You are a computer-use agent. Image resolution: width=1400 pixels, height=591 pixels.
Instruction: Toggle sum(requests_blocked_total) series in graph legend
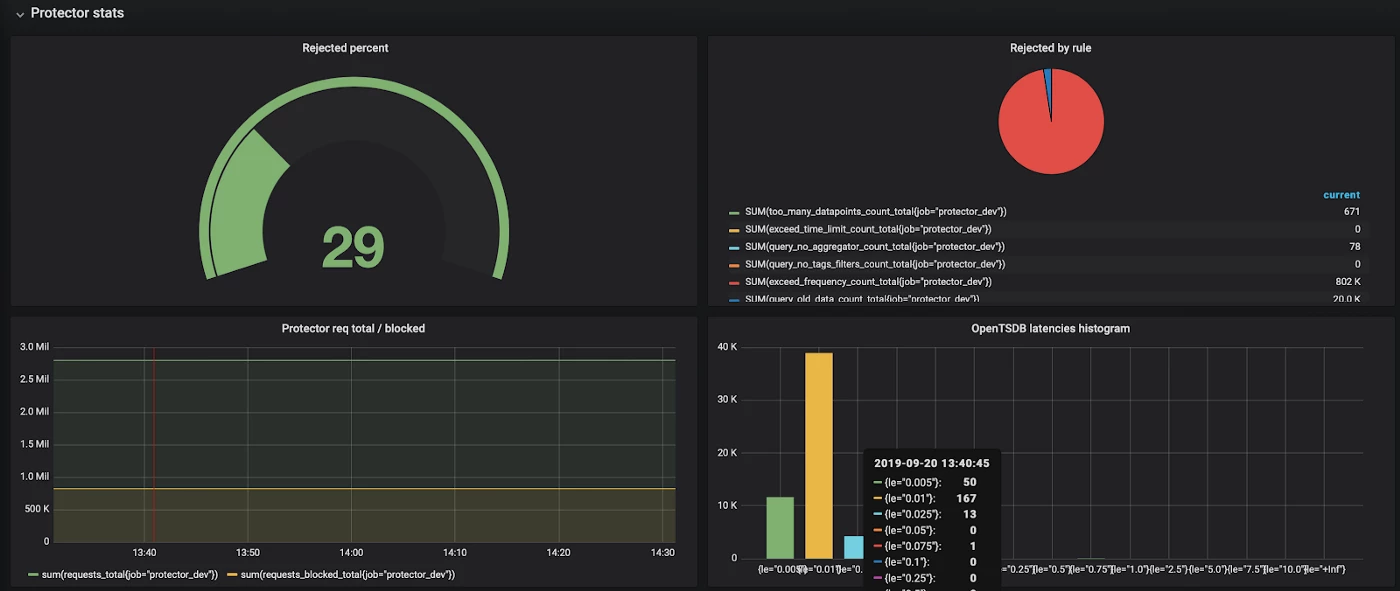[x=347, y=574]
